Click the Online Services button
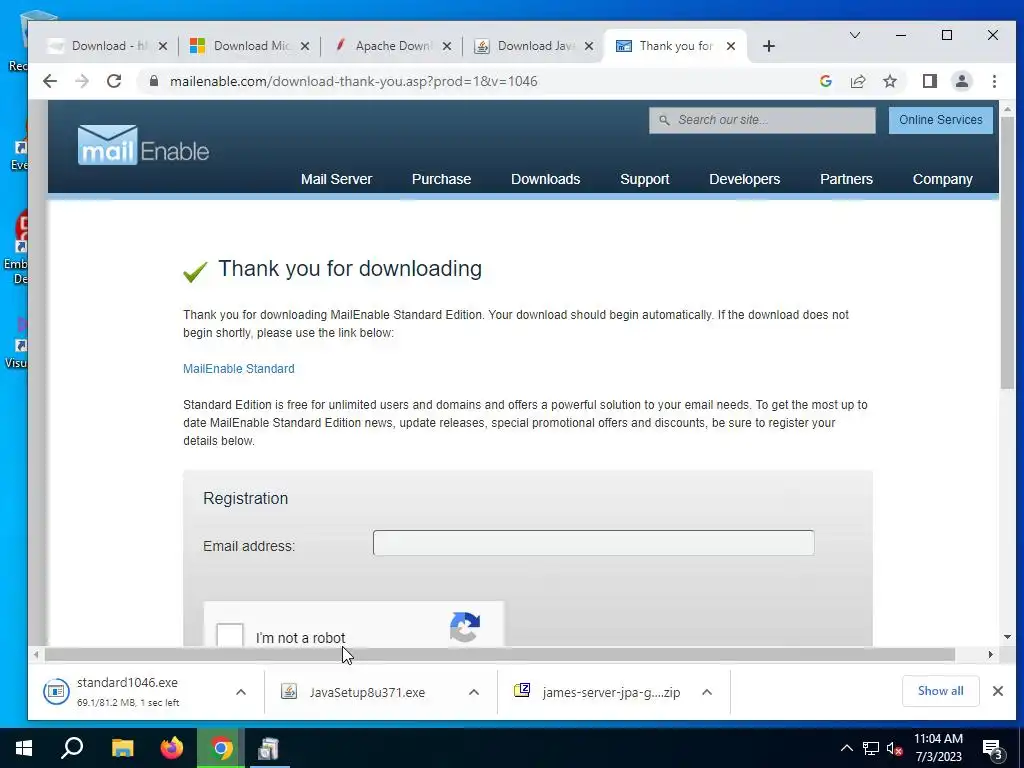Viewport: 1024px width, 768px height. [940, 120]
